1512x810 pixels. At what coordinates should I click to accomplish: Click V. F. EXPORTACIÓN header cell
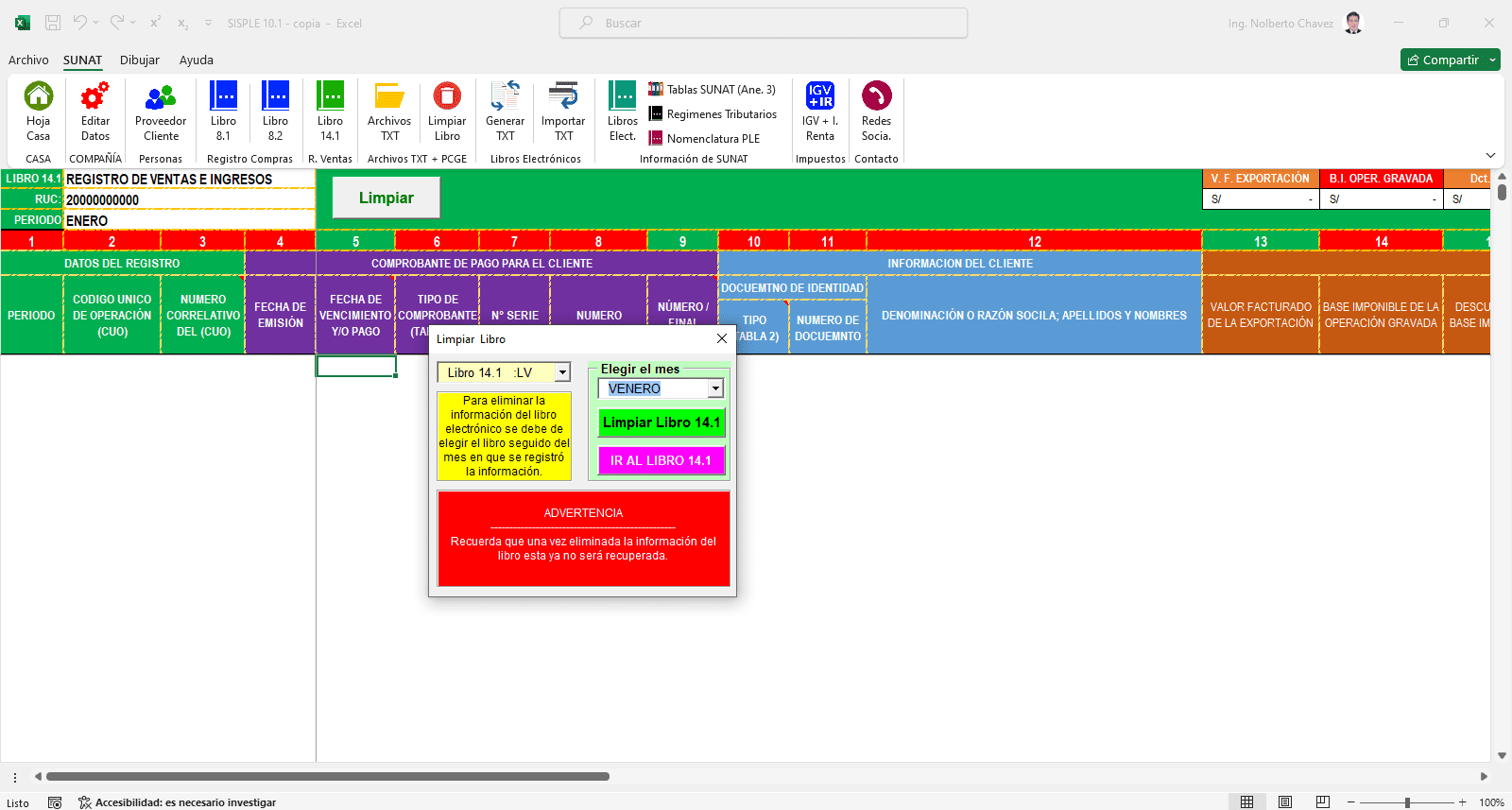coord(1261,179)
